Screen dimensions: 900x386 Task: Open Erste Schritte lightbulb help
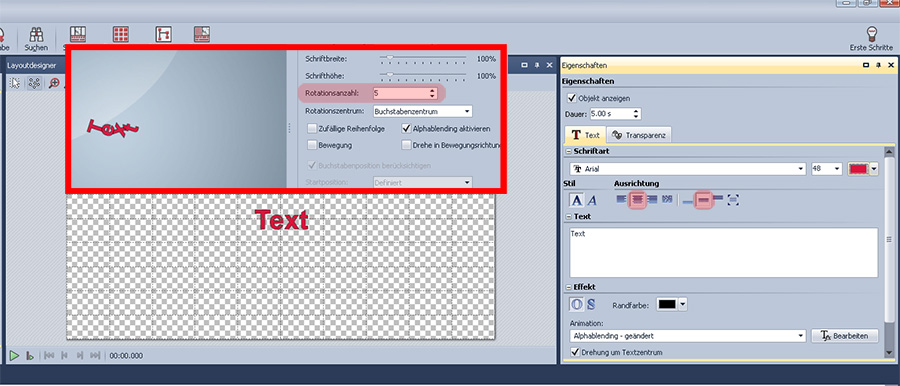pos(872,38)
